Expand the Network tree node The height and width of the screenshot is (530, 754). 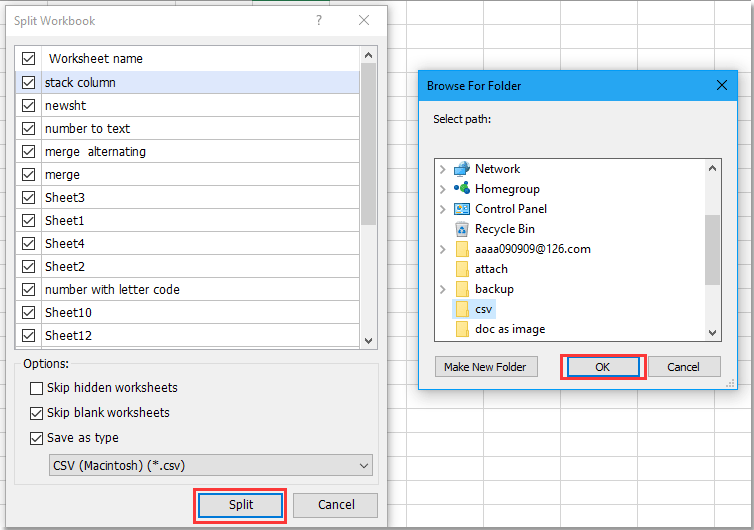443,169
